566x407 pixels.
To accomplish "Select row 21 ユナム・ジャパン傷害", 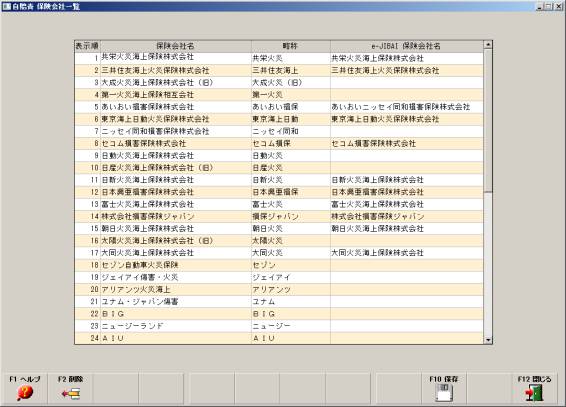I will [x=175, y=302].
